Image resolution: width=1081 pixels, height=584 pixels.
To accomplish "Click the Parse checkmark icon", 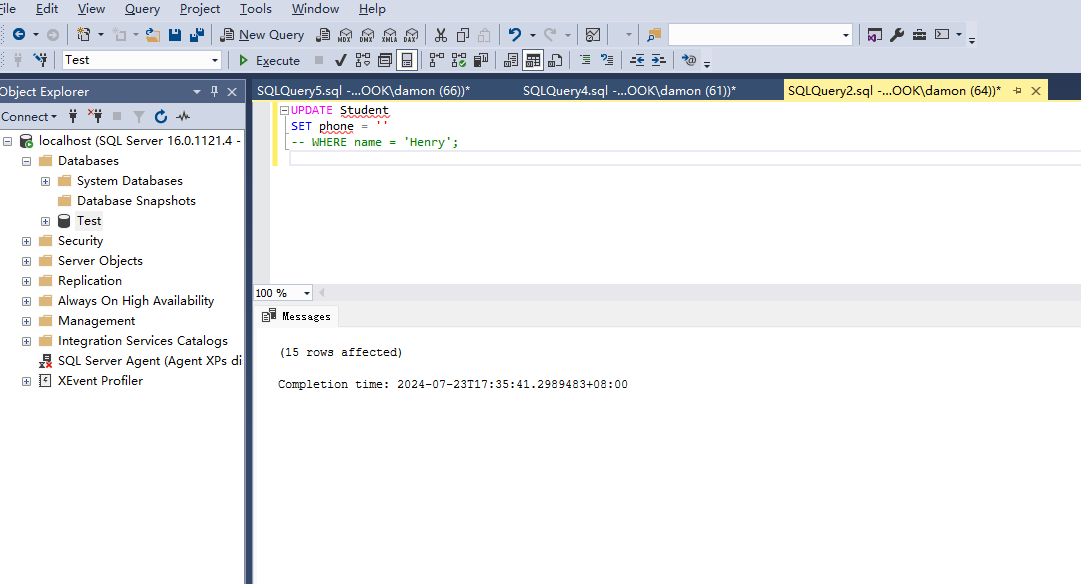I will pyautogui.click(x=341, y=61).
